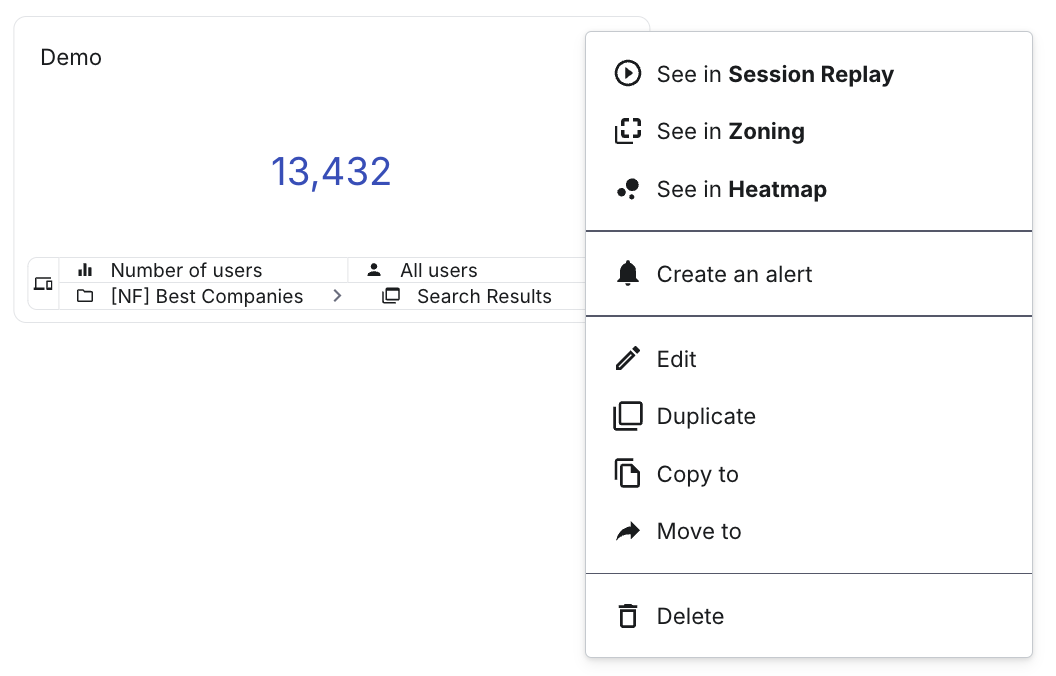Screen dimensions: 1056x676
Task: Click the bar chart icon beside Number of users
Action: (85, 269)
